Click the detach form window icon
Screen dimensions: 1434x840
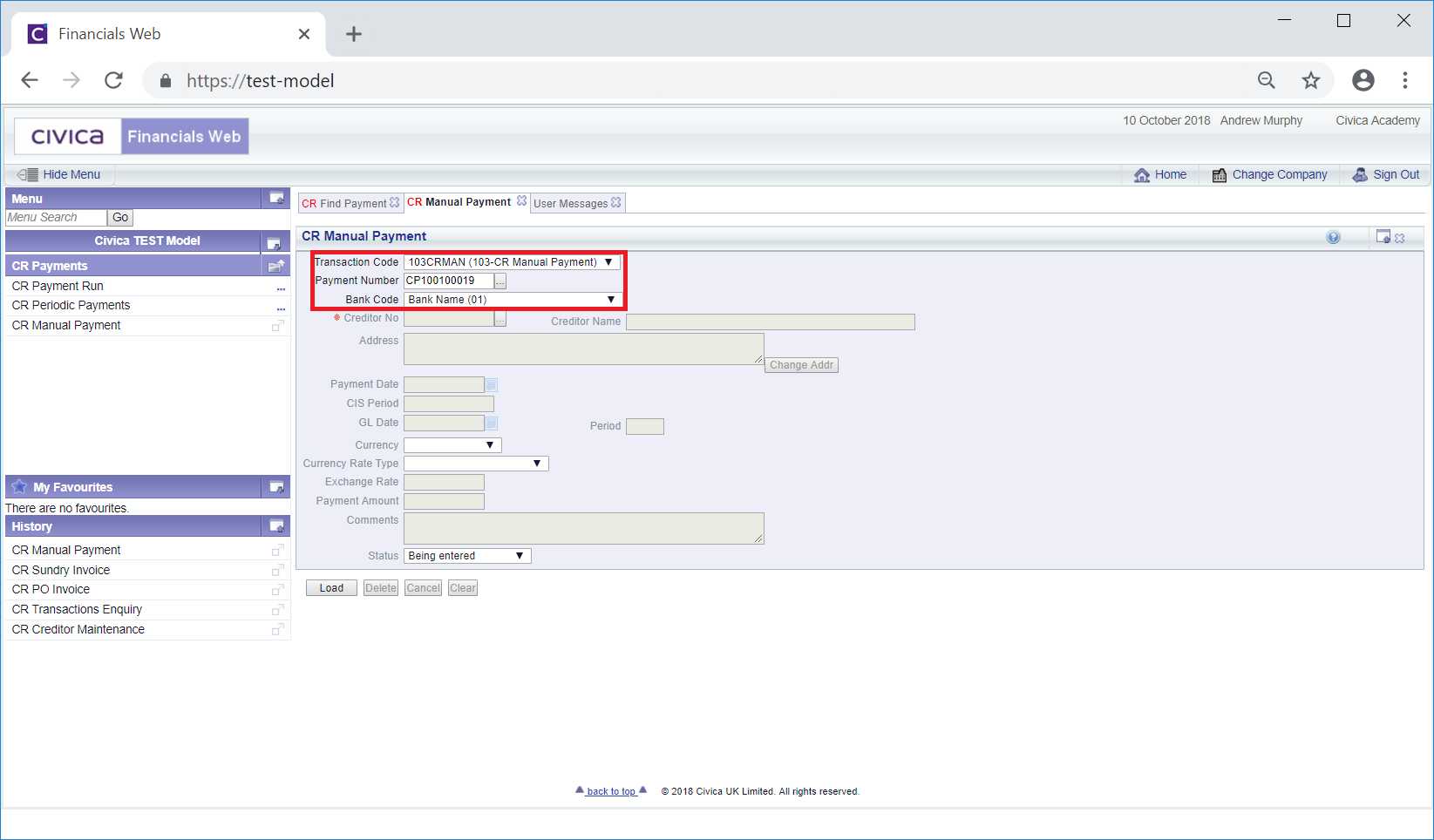pos(1383,236)
